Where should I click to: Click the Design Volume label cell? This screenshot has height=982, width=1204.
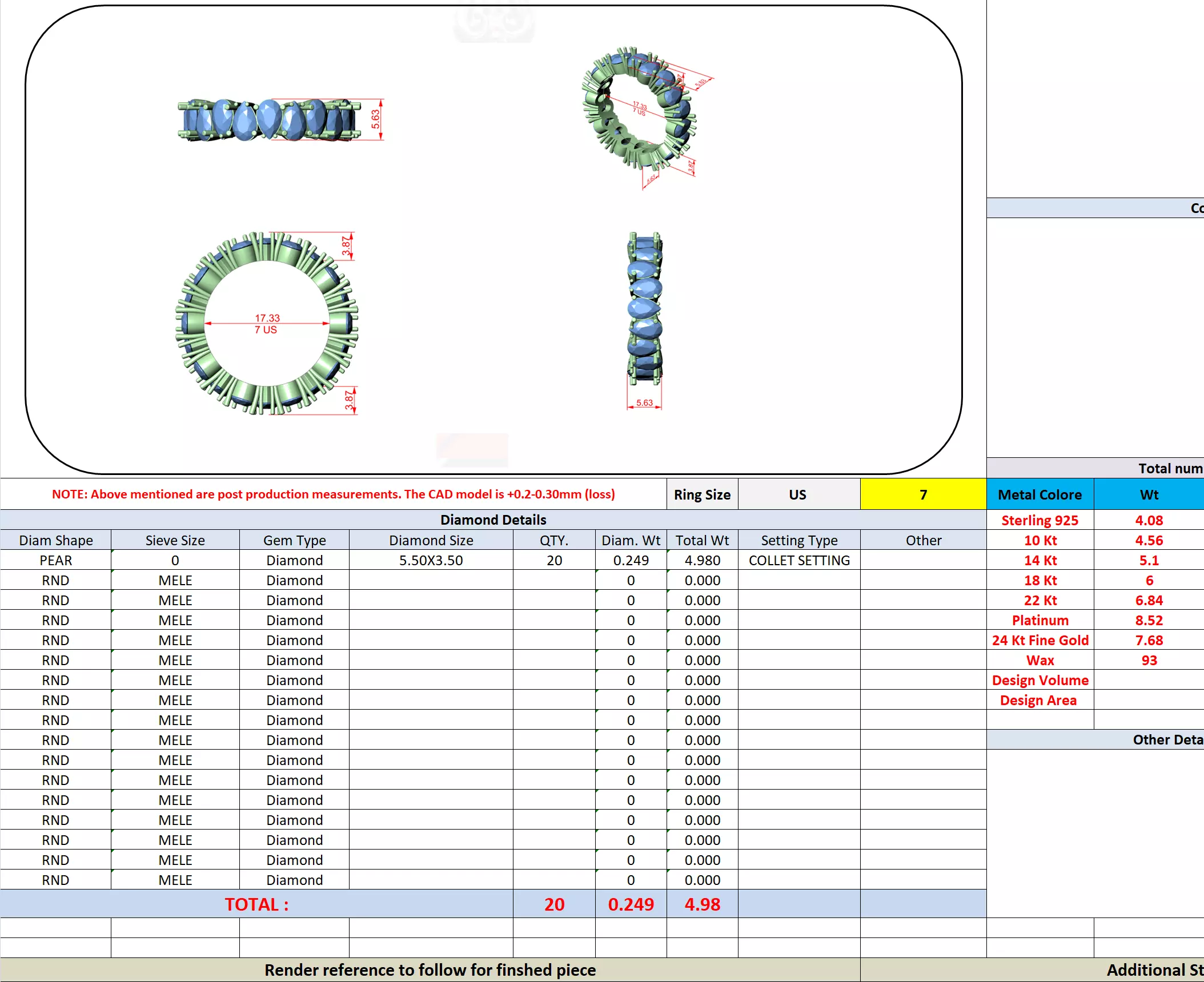(x=1040, y=680)
